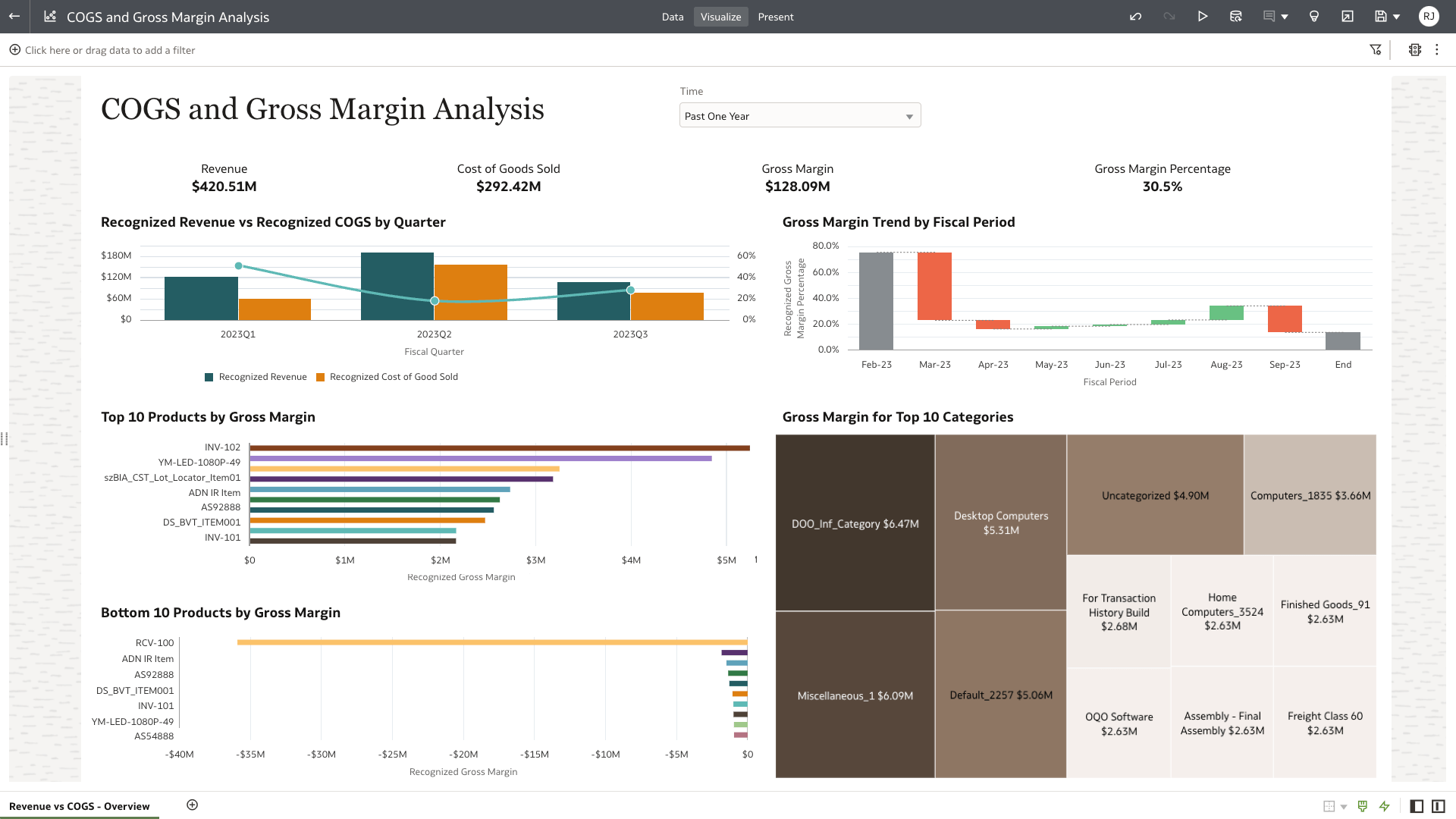Toggle the right panel visibility at bottom right
This screenshot has height=819, width=1456.
pyautogui.click(x=1439, y=806)
